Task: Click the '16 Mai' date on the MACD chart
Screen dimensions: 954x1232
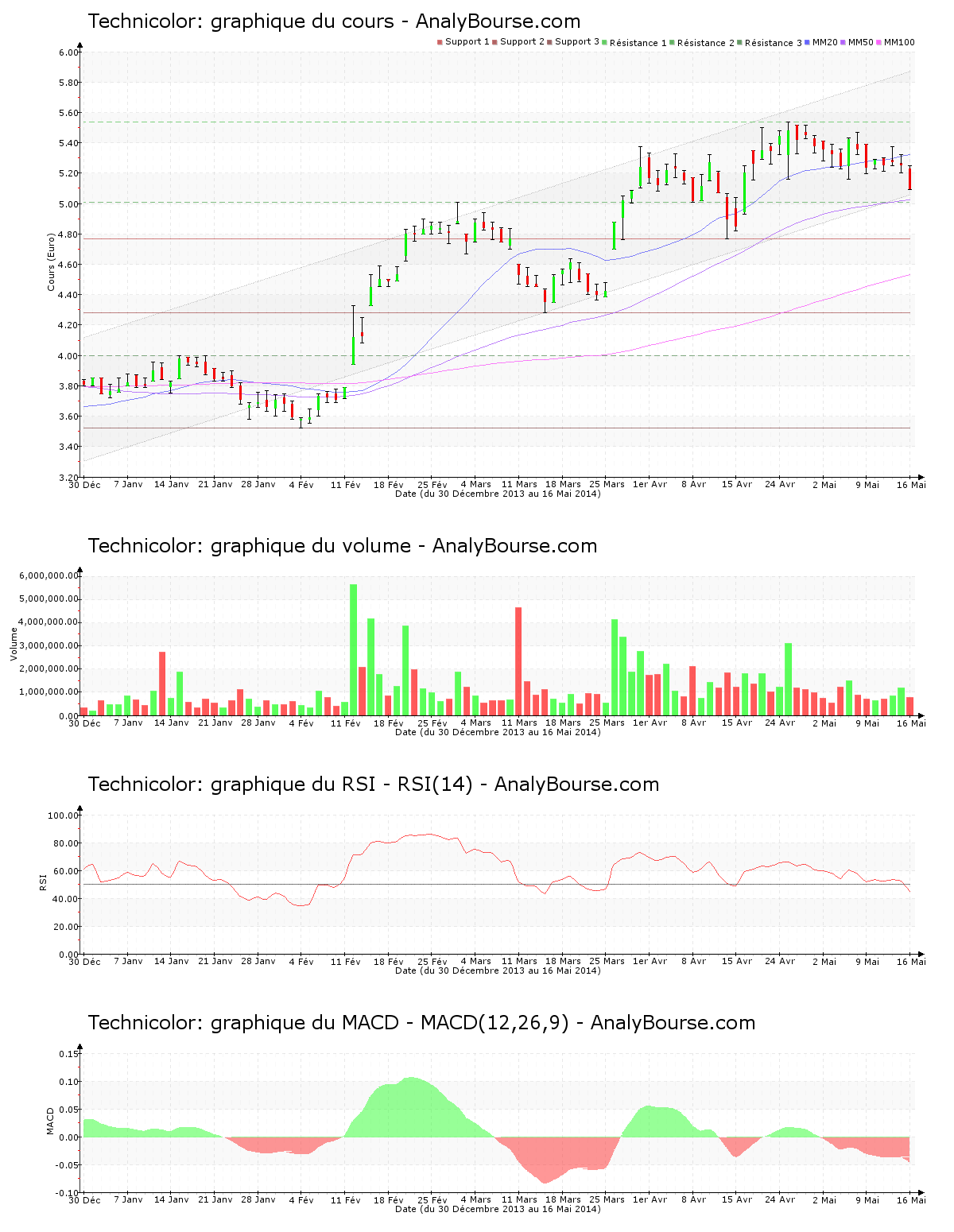Action: (911, 1199)
